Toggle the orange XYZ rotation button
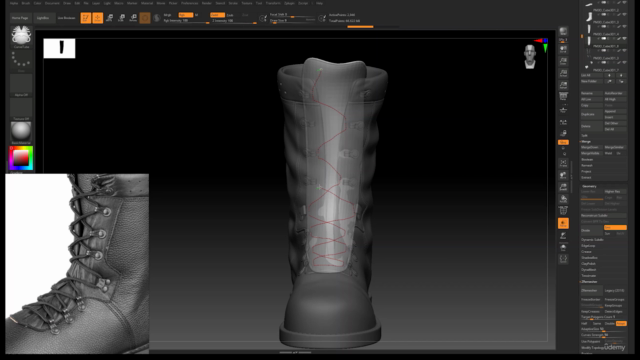640x360 pixels. tap(563, 142)
